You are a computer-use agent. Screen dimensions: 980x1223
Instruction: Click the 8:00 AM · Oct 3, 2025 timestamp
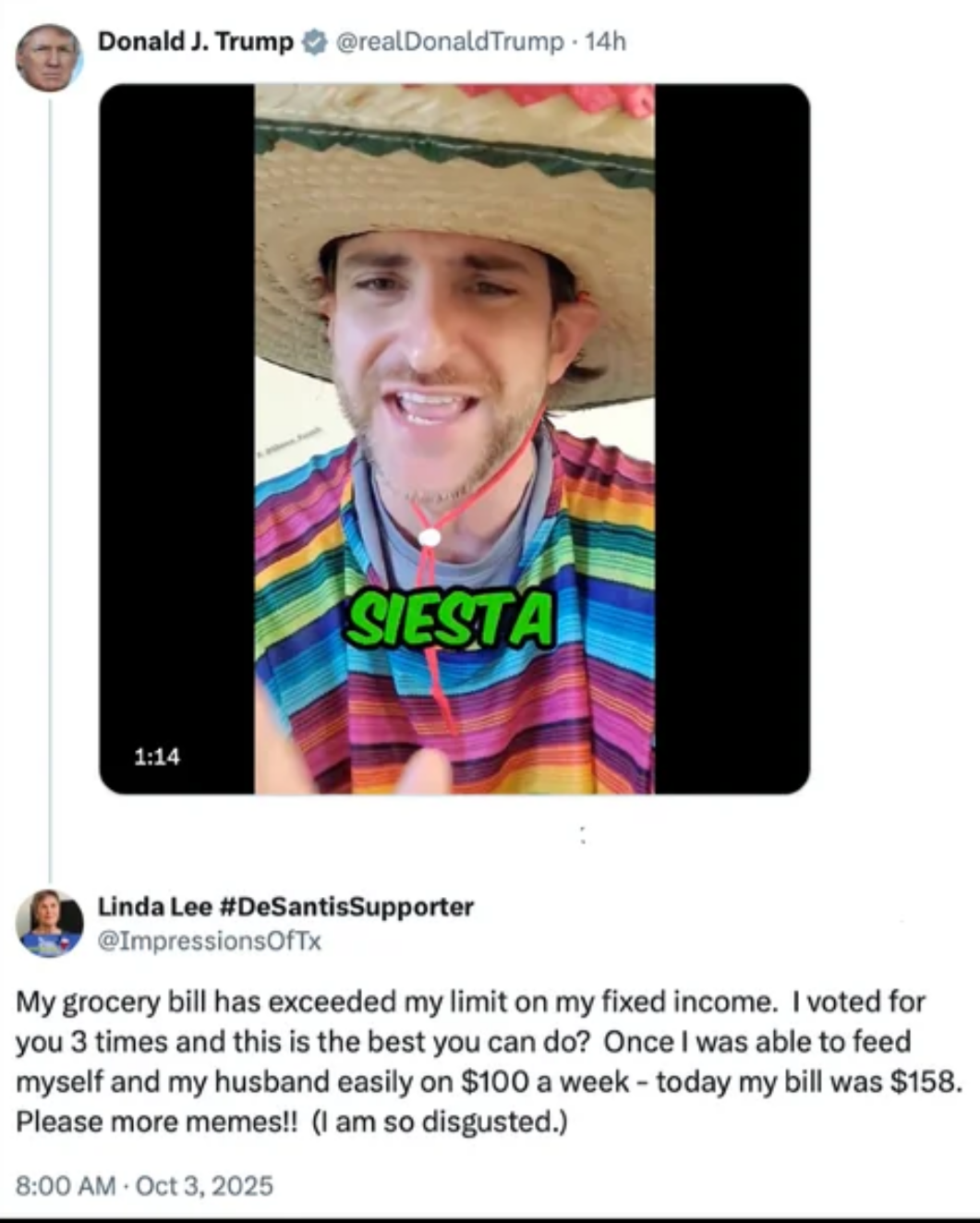click(145, 1186)
